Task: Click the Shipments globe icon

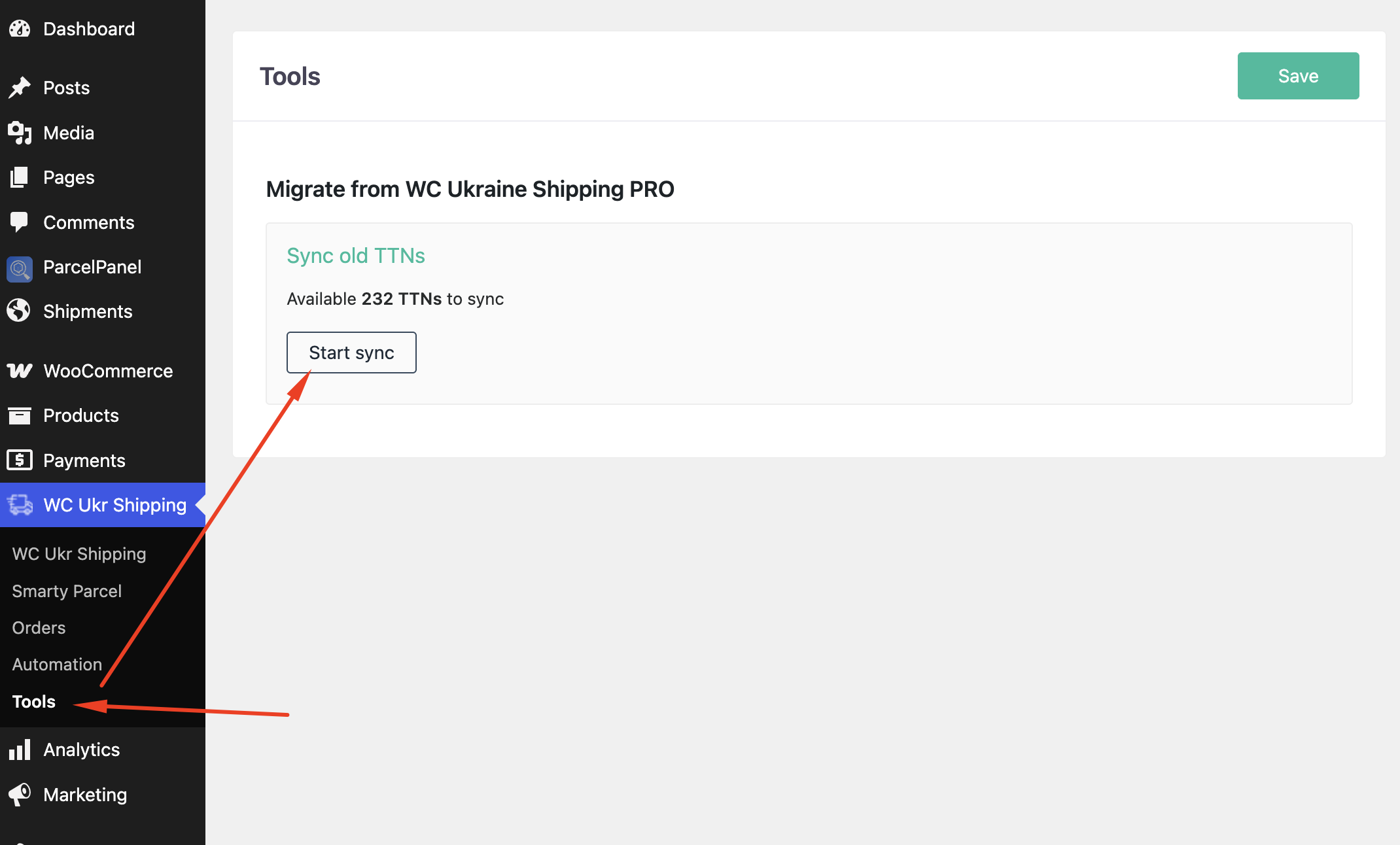Action: pos(20,311)
